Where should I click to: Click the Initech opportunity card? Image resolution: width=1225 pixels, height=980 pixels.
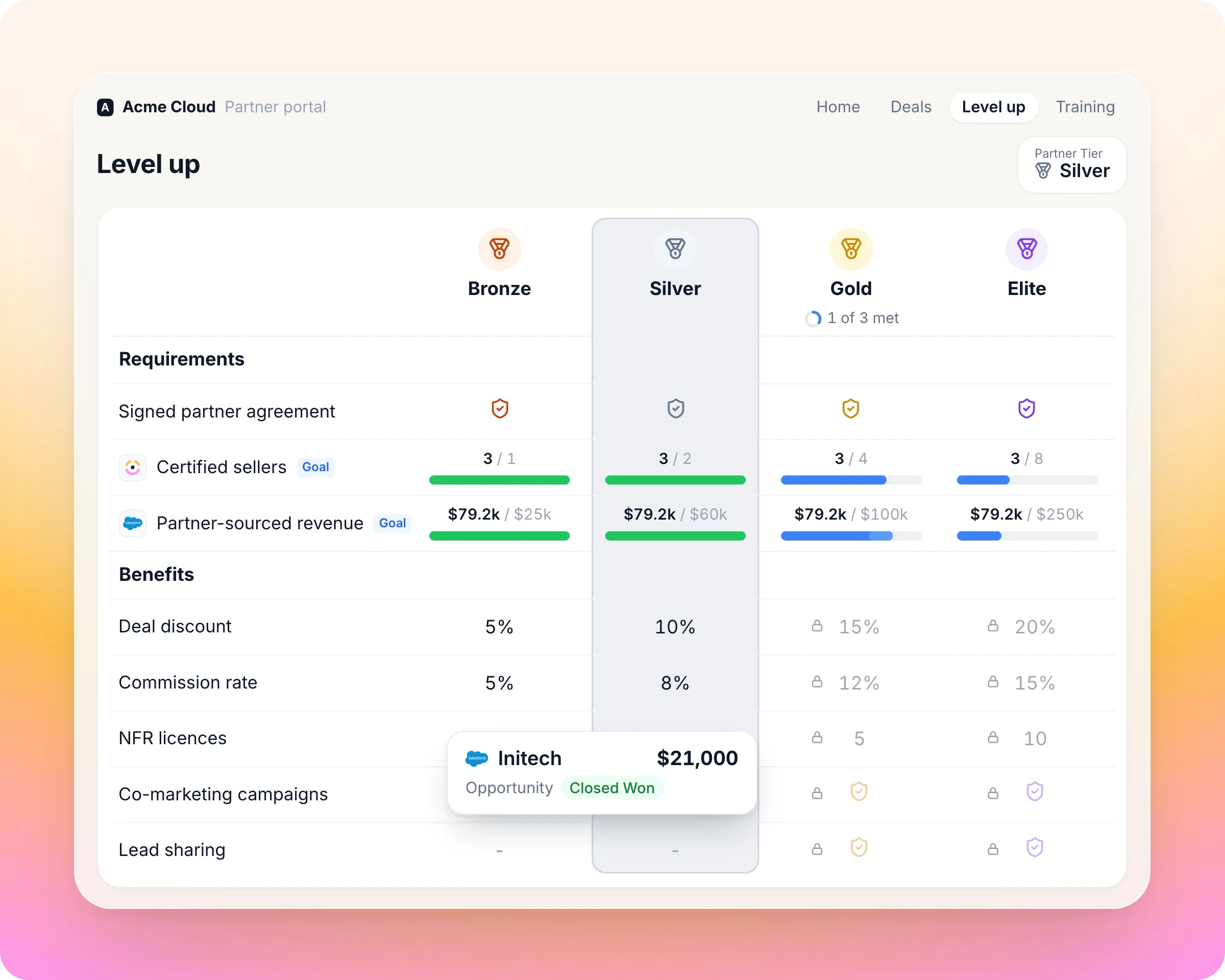click(602, 773)
